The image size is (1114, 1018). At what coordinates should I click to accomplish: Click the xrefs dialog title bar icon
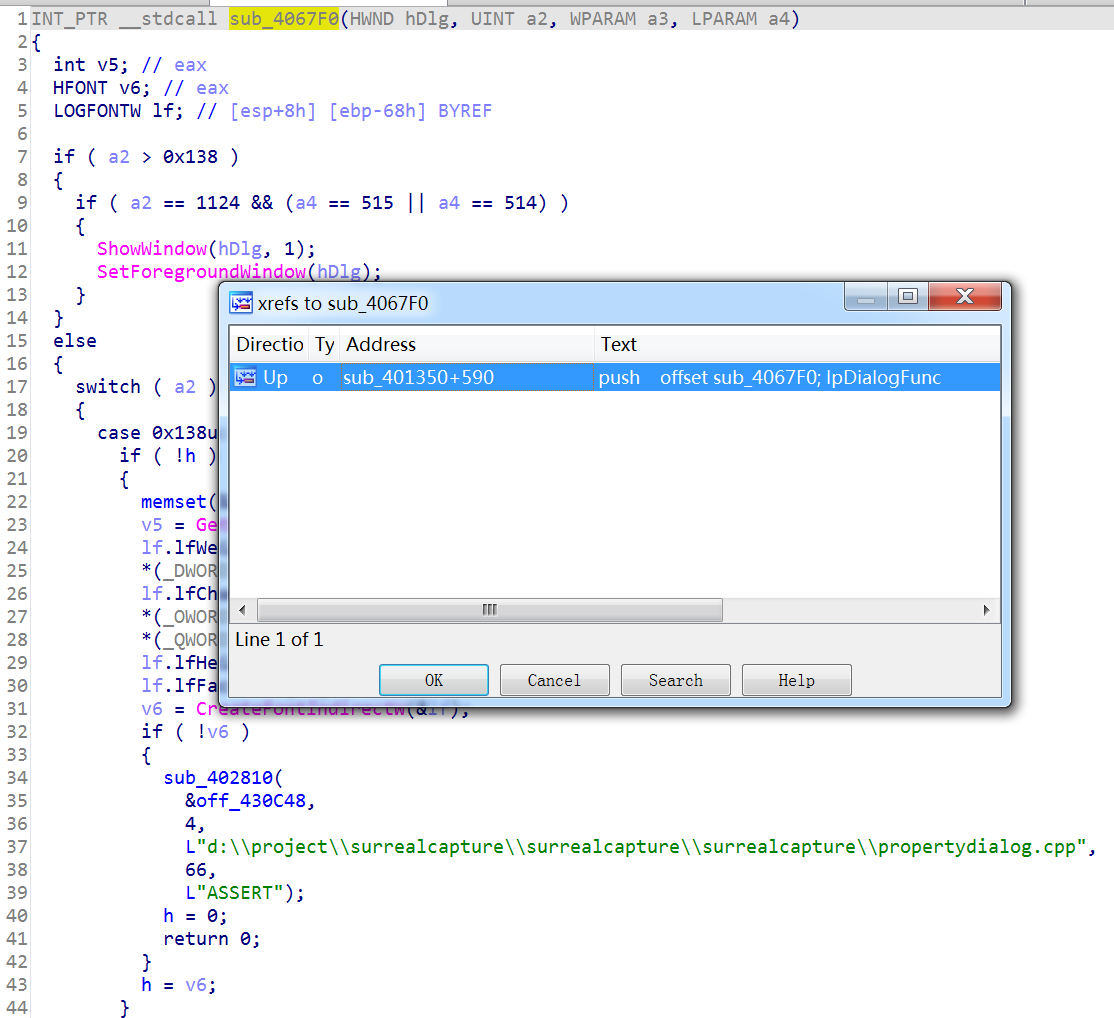241,303
